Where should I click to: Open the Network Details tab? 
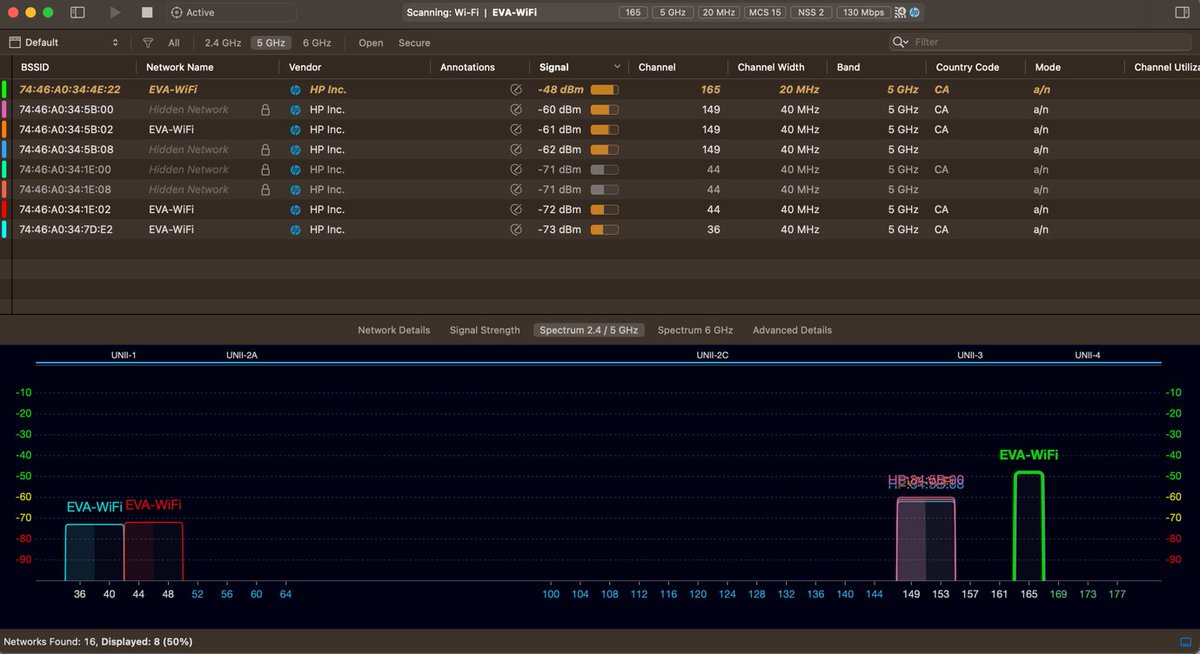394,330
